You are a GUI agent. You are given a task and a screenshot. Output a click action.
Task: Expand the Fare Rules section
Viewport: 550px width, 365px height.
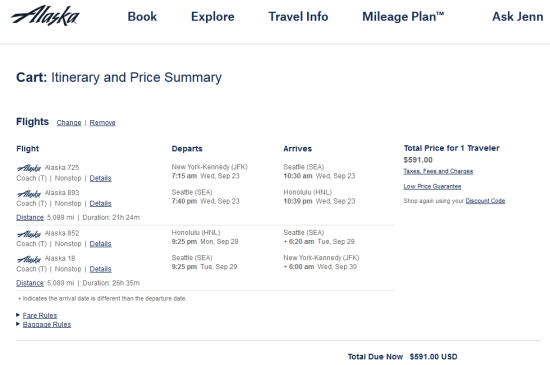click(x=40, y=315)
